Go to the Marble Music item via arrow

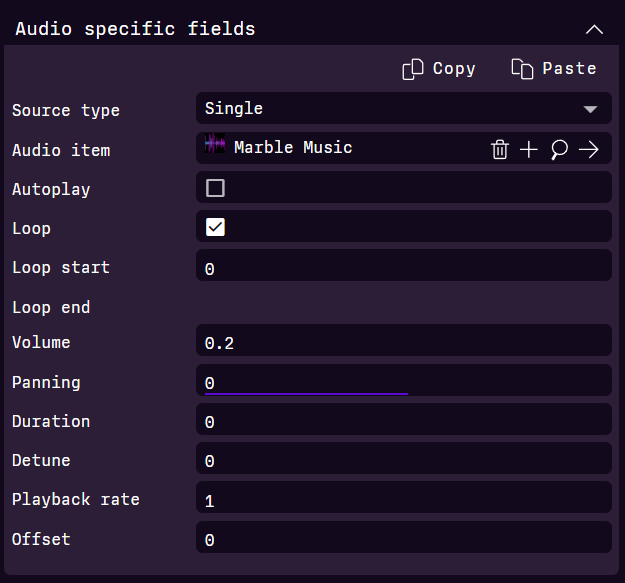click(589, 150)
